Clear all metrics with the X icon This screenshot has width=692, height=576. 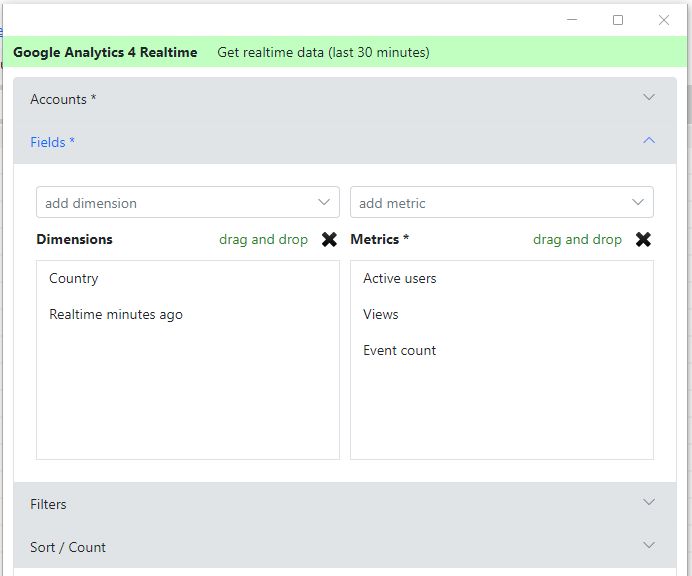643,240
